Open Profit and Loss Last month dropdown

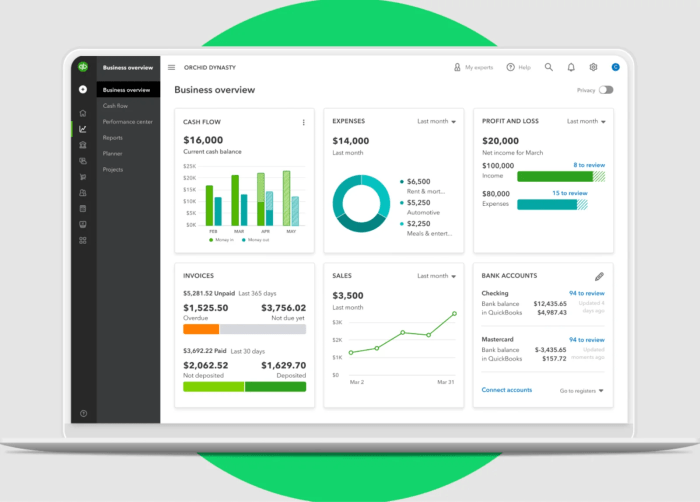586,121
